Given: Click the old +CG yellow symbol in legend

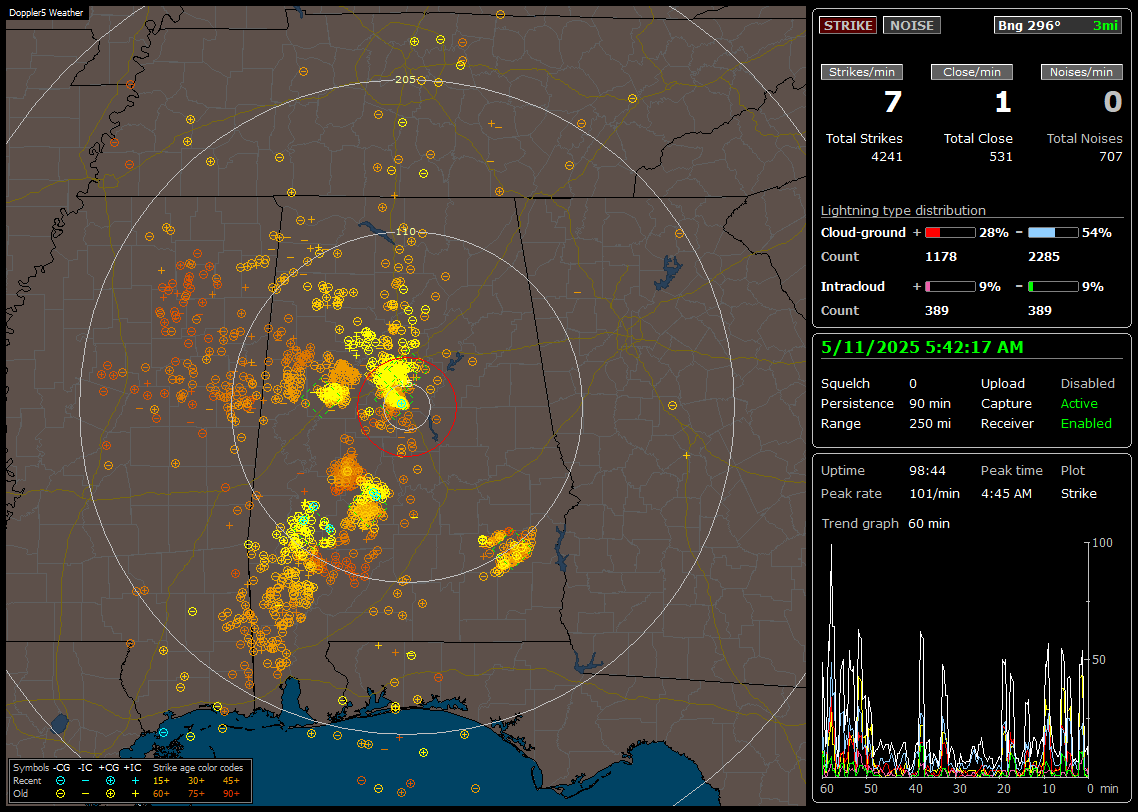Looking at the screenshot, I should (110, 794).
